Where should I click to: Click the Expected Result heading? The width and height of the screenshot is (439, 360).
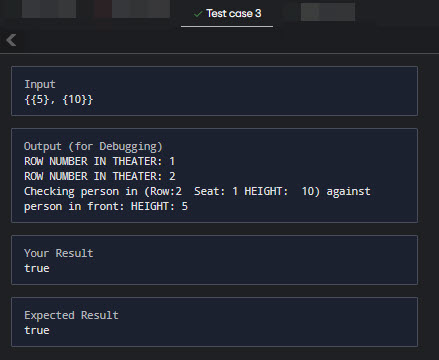click(71, 315)
